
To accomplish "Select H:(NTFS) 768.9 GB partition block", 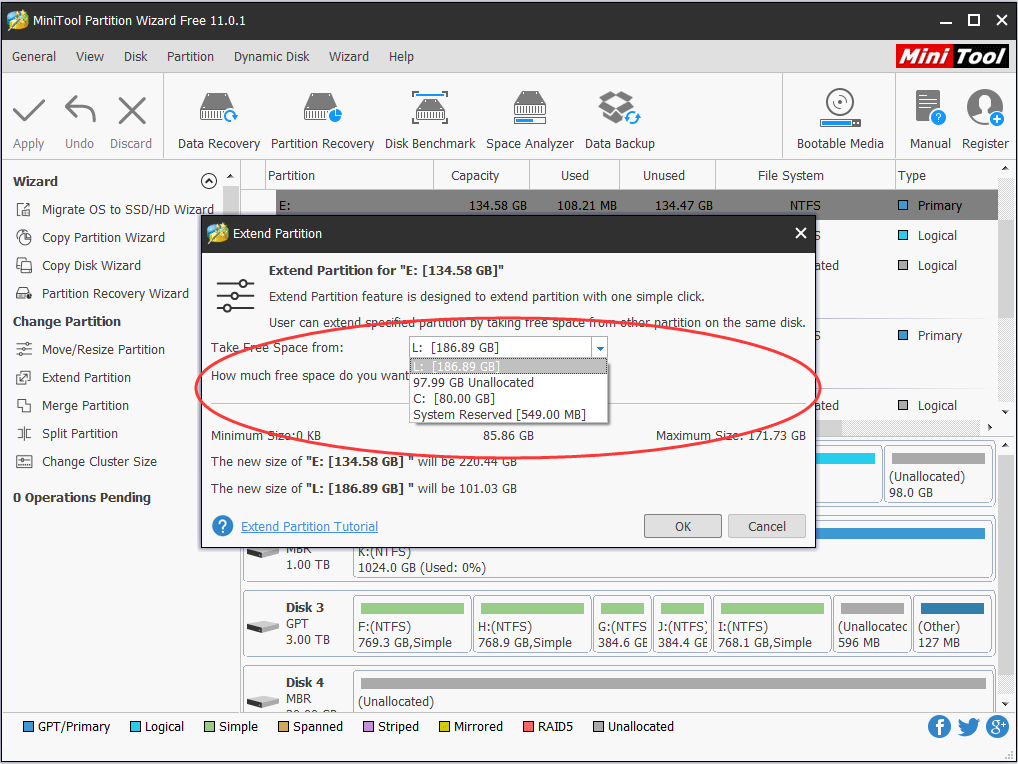I will click(x=532, y=624).
